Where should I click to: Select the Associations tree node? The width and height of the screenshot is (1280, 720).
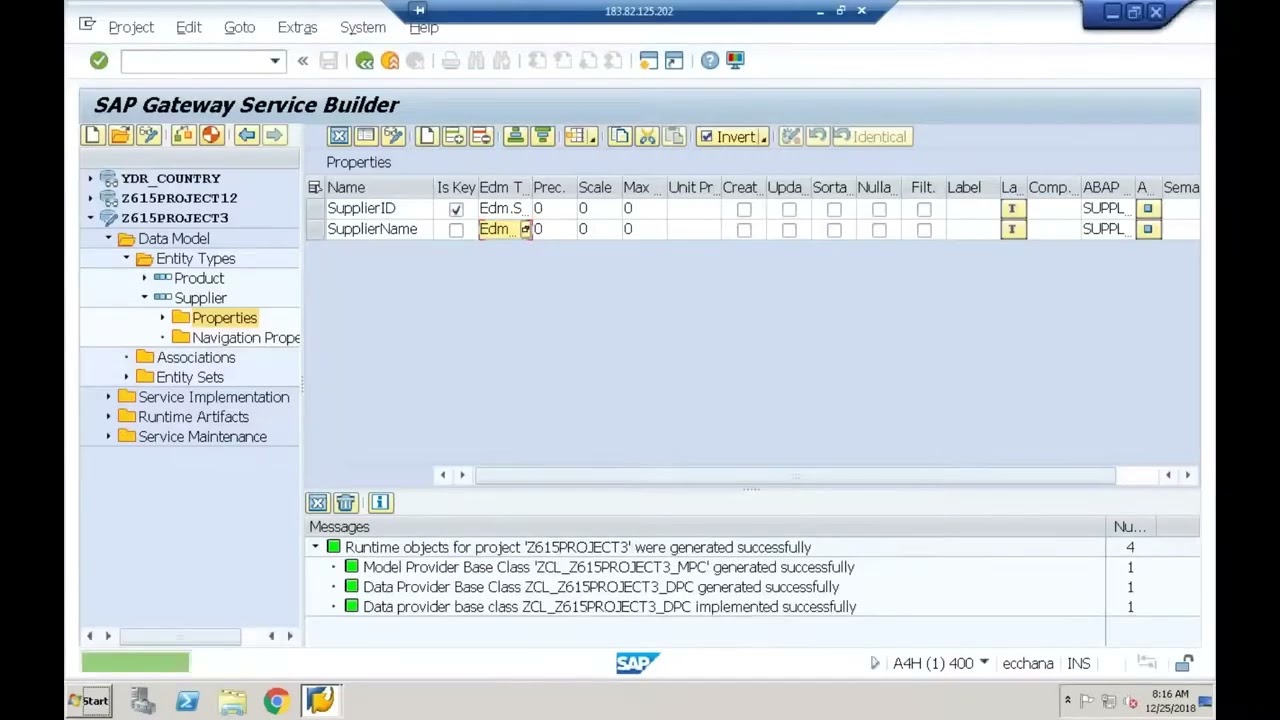pyautogui.click(x=196, y=357)
